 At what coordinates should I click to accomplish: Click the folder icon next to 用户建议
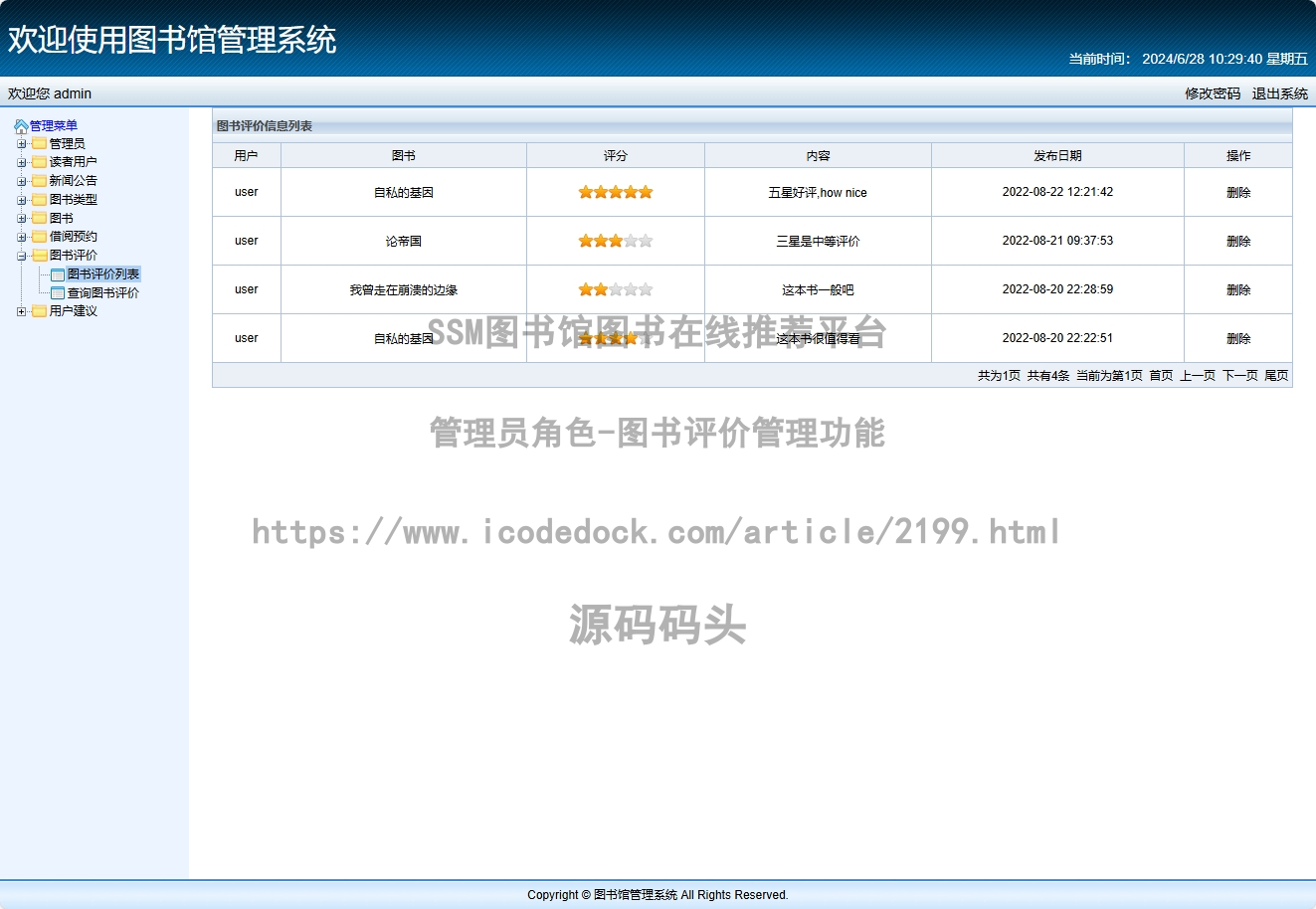(40, 311)
